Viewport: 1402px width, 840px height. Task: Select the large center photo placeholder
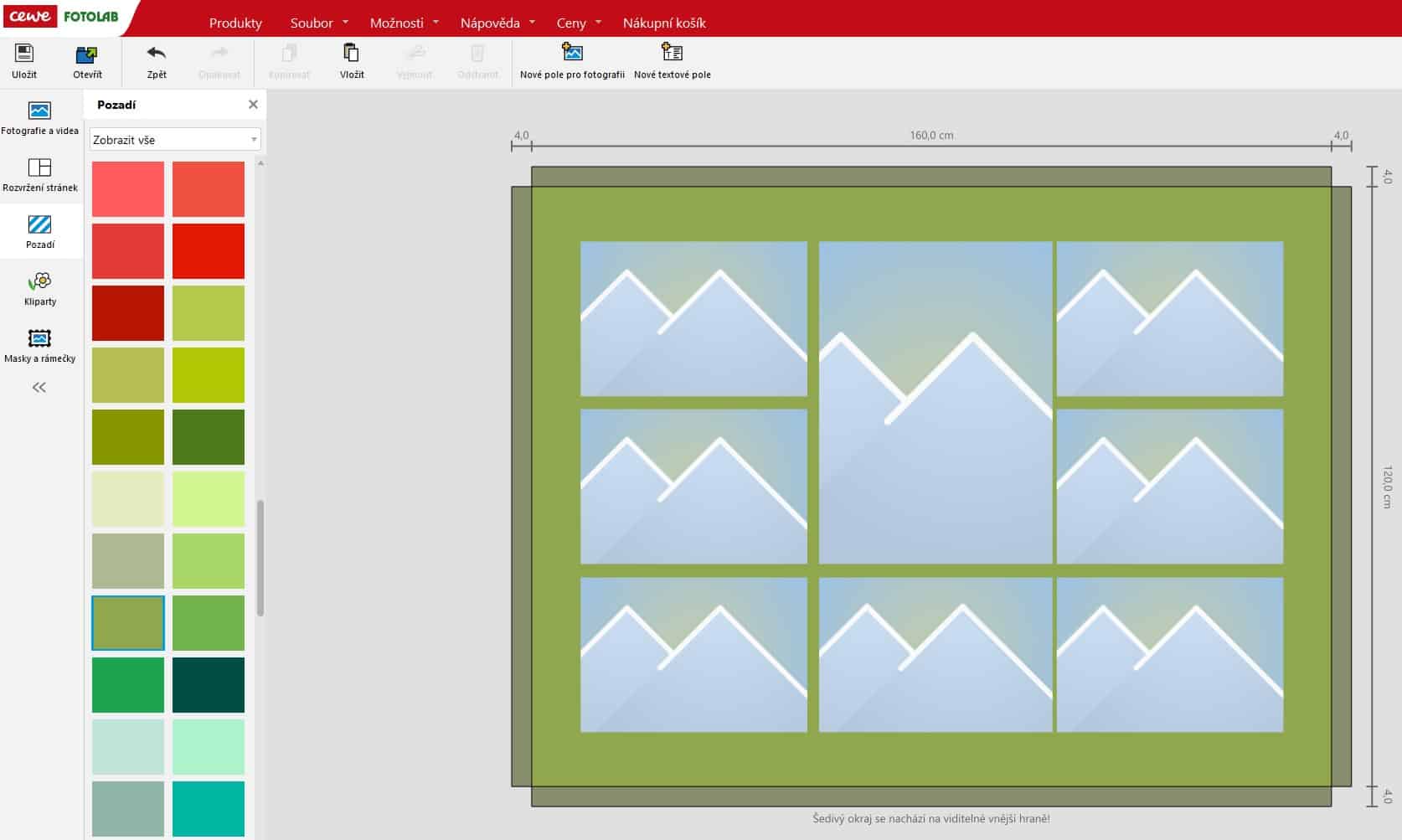(935, 403)
